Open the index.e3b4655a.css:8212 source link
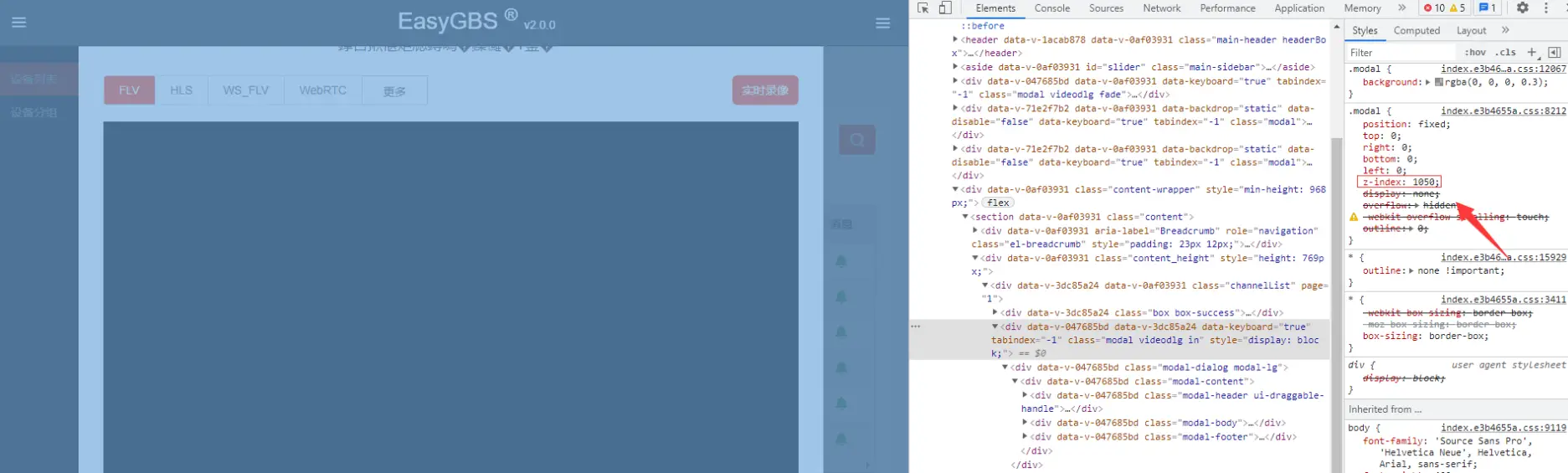The width and height of the screenshot is (1568, 473). click(1503, 111)
